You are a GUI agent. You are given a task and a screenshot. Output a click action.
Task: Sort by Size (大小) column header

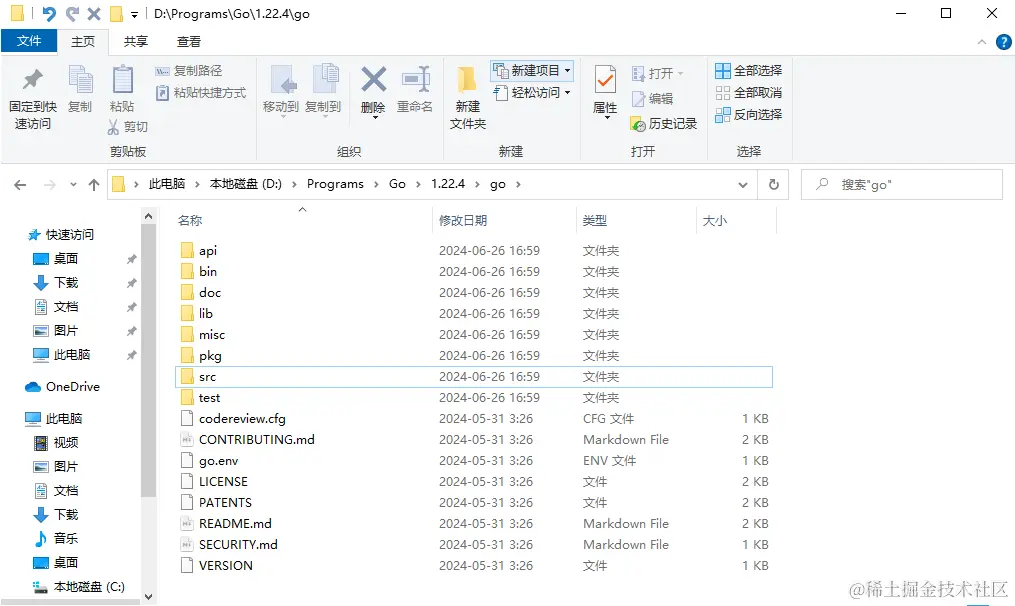click(x=715, y=221)
